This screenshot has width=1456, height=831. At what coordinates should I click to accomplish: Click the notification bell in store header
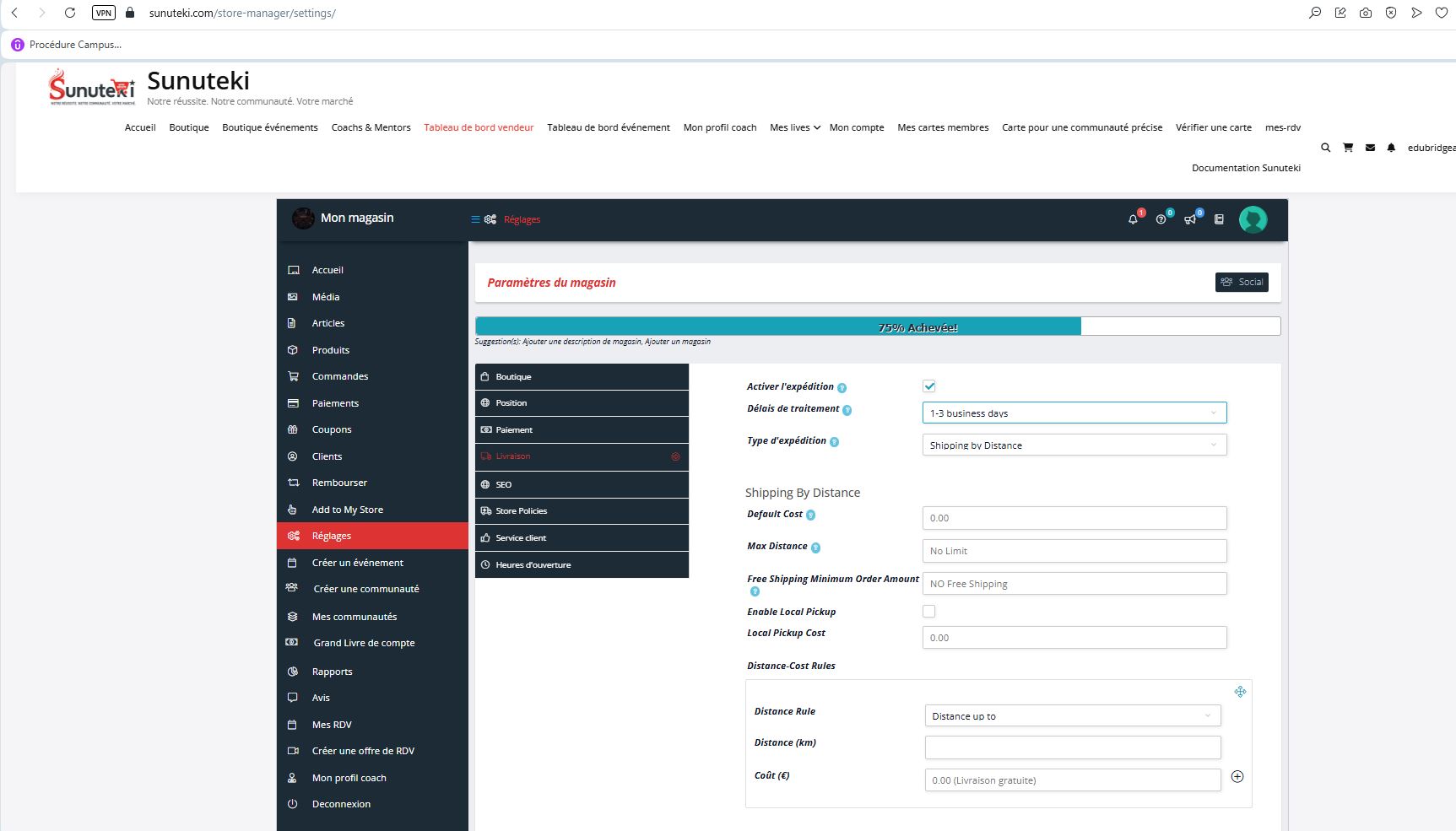(x=1133, y=219)
